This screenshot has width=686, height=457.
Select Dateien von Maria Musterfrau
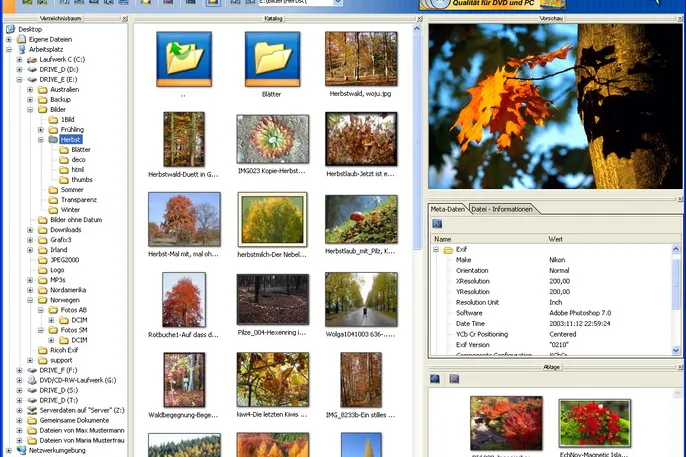(82, 440)
